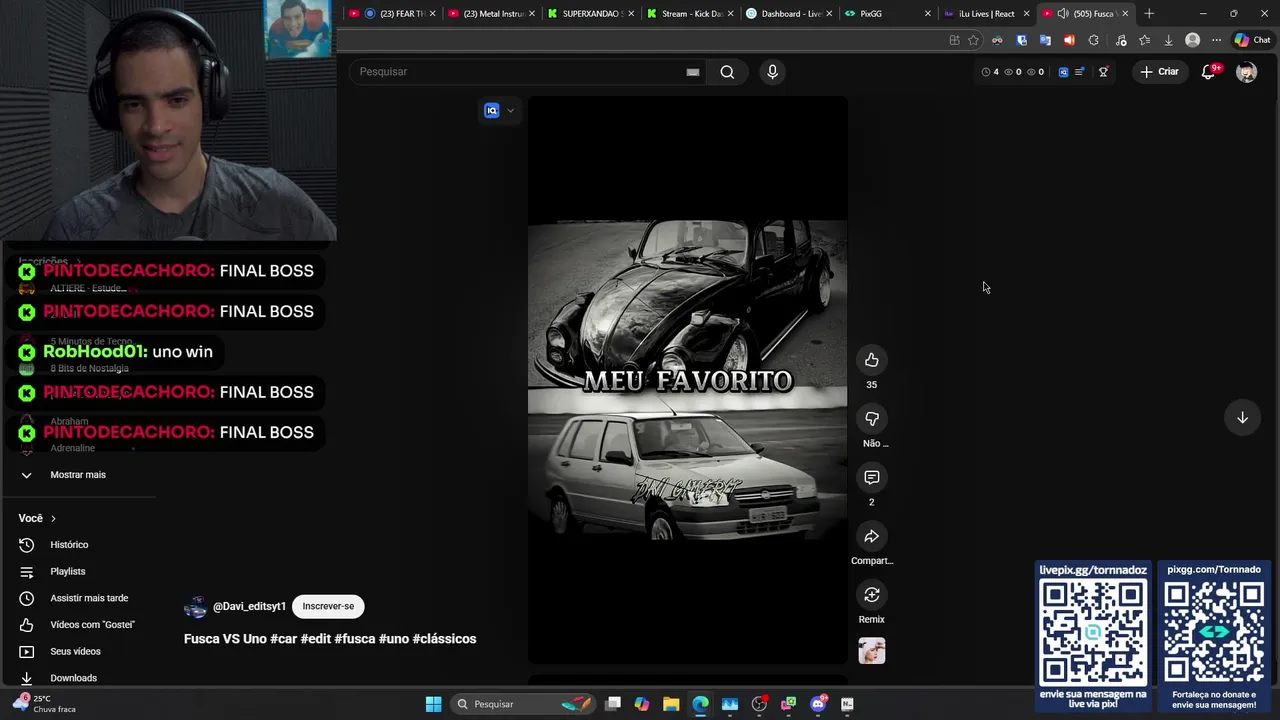This screenshot has height=720, width=1280.
Task: Open Edge settings and more menu
Action: (x=1216, y=40)
